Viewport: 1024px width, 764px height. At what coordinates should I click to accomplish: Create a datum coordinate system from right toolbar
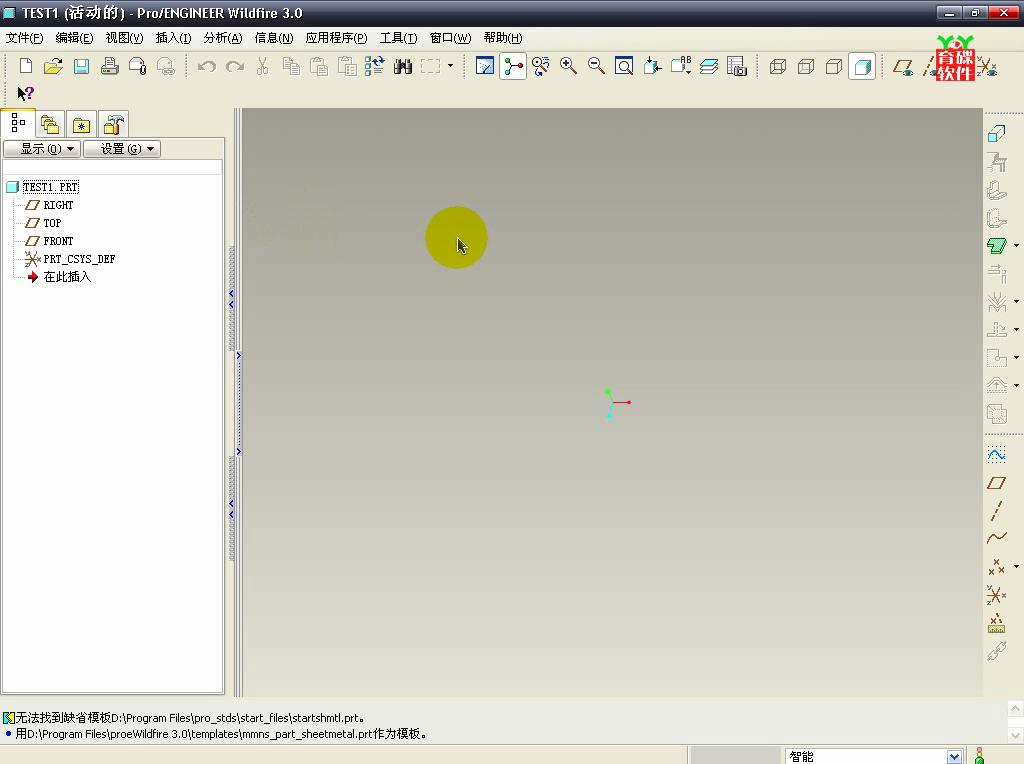(997, 594)
